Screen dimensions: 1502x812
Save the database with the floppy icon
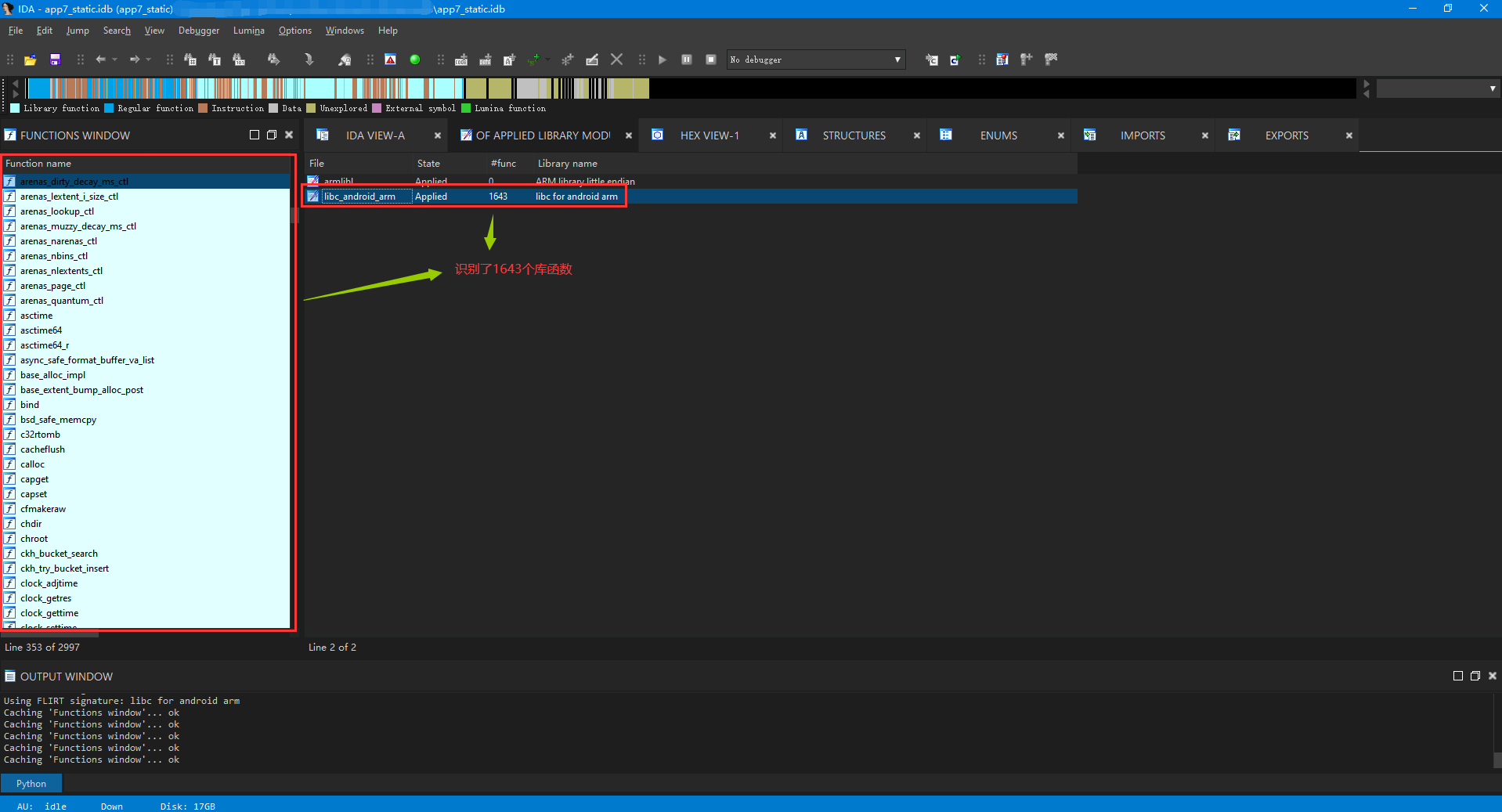point(55,60)
